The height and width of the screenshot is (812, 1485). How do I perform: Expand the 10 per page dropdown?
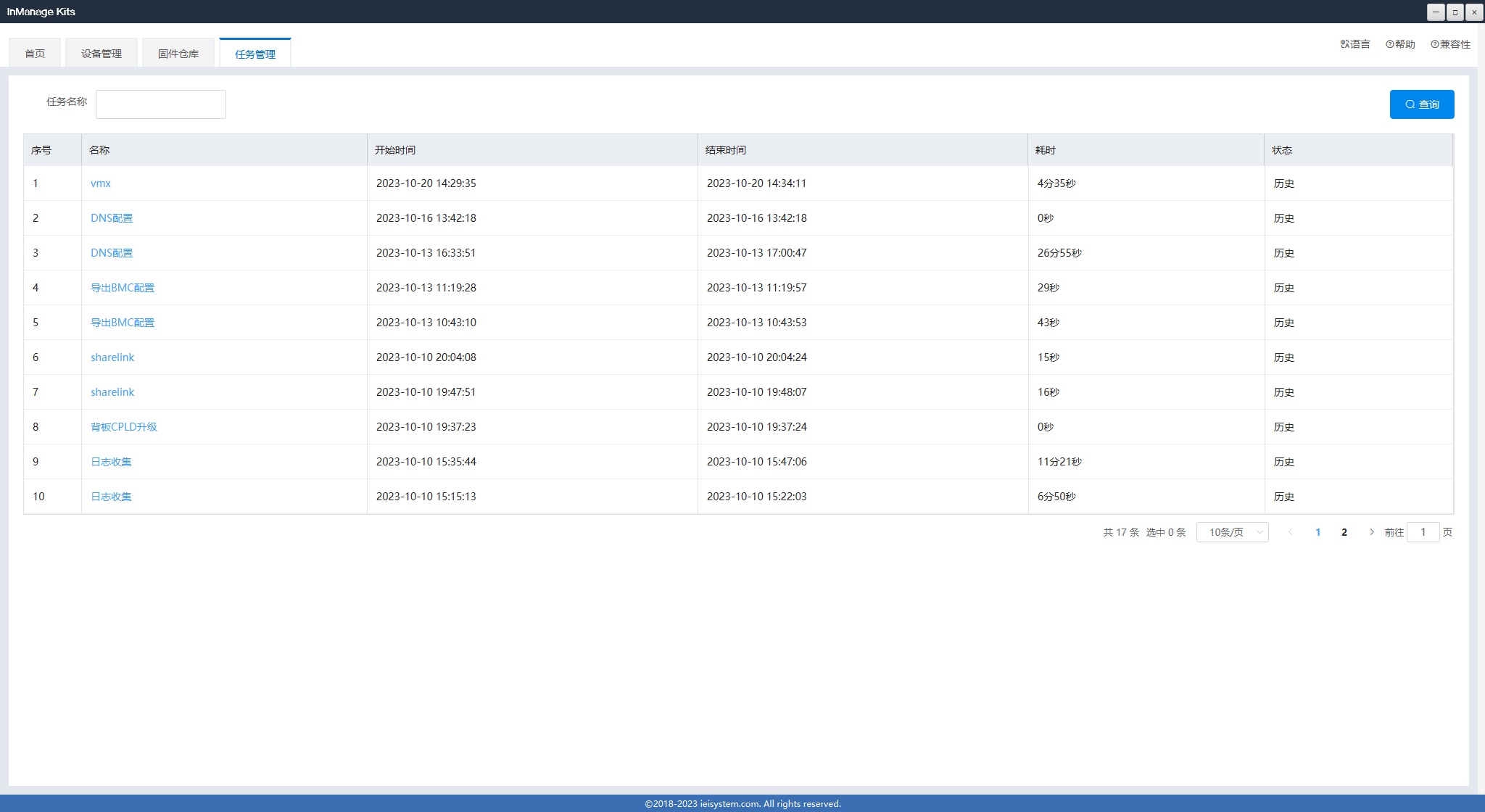point(1232,532)
